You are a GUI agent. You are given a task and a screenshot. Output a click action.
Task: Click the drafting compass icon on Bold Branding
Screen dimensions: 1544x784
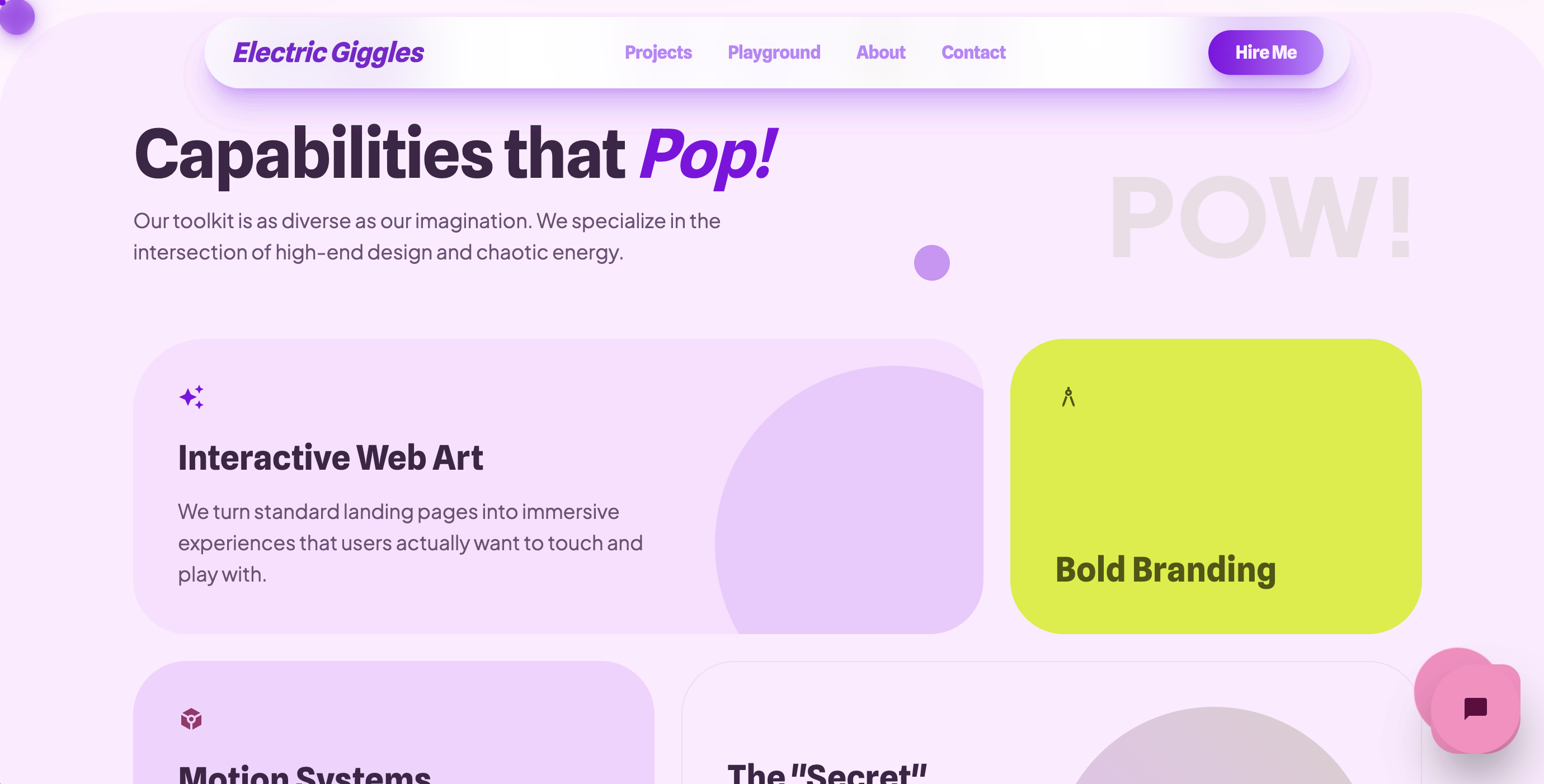(x=1068, y=397)
